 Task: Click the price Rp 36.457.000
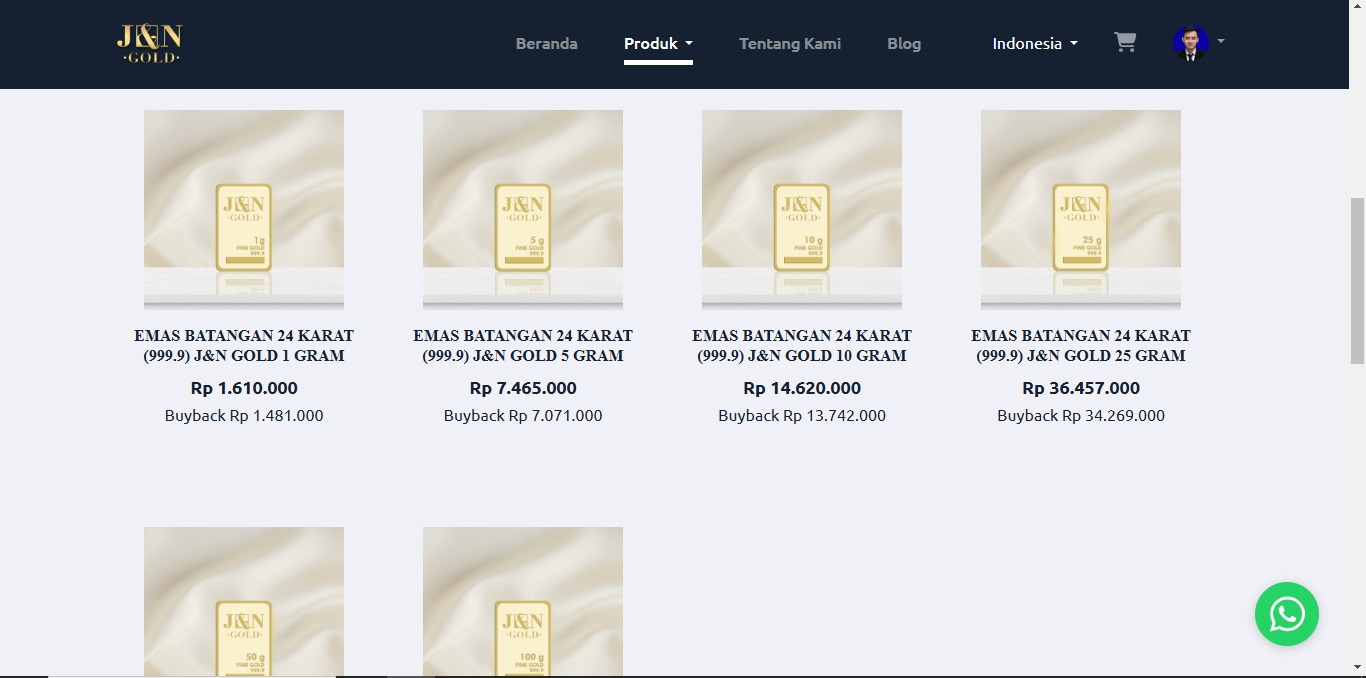(x=1081, y=388)
